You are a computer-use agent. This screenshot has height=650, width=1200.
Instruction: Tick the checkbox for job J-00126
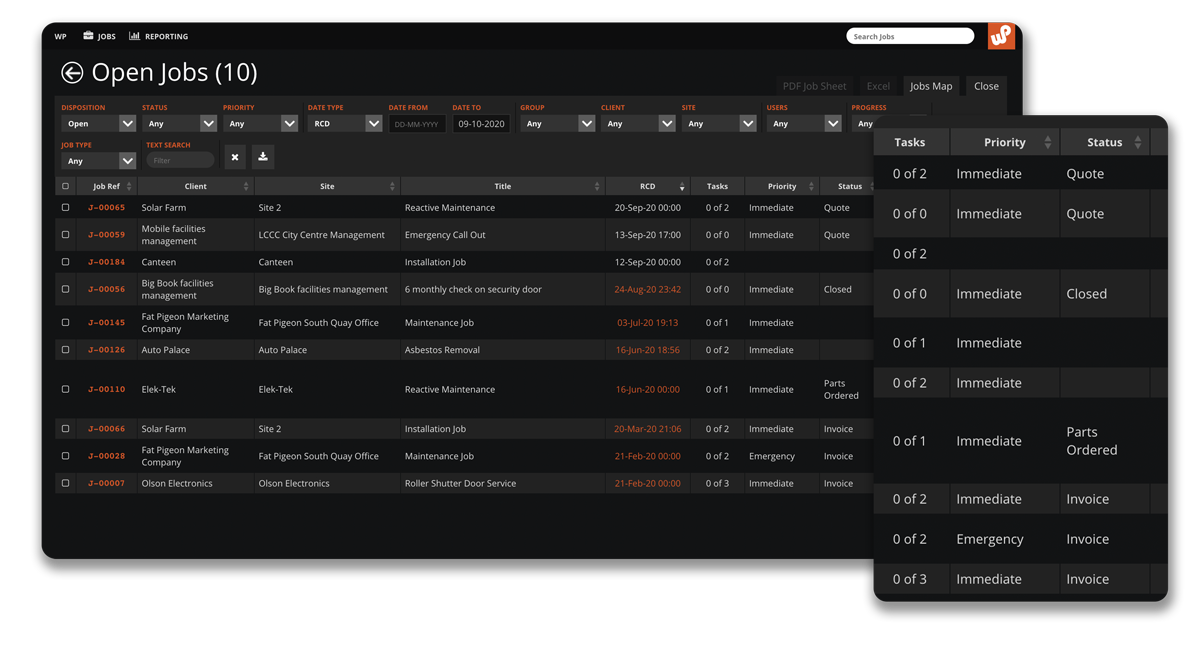coord(66,350)
